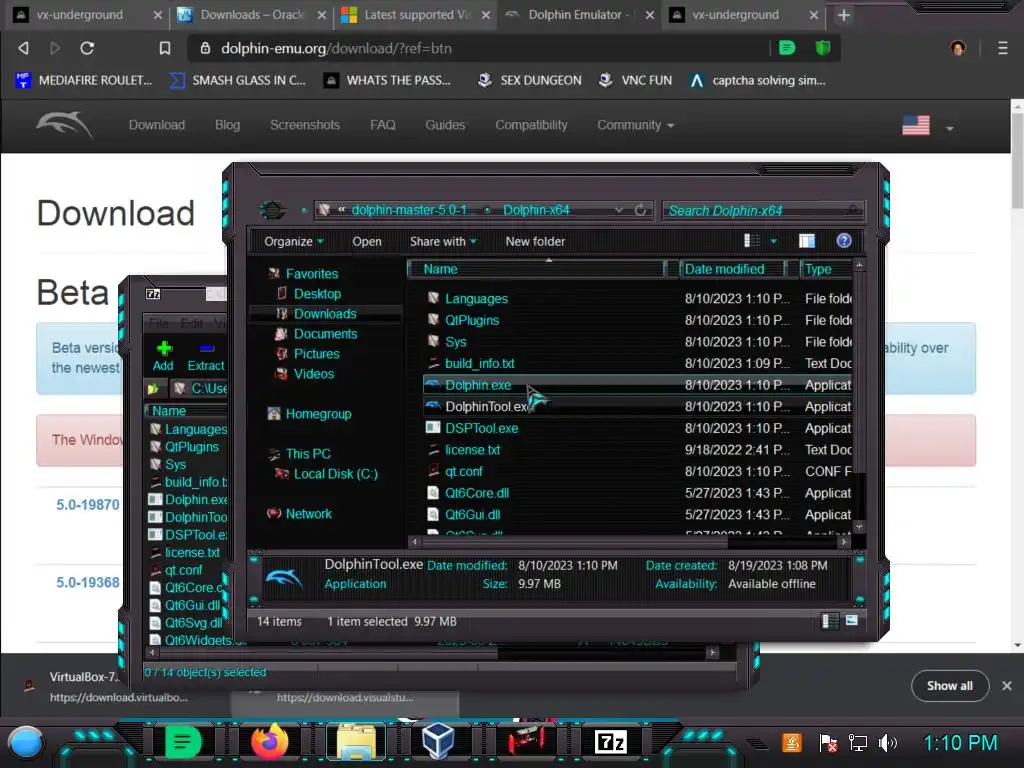Expand address bar history dropdown
The width and height of the screenshot is (1024, 768).
(618, 210)
